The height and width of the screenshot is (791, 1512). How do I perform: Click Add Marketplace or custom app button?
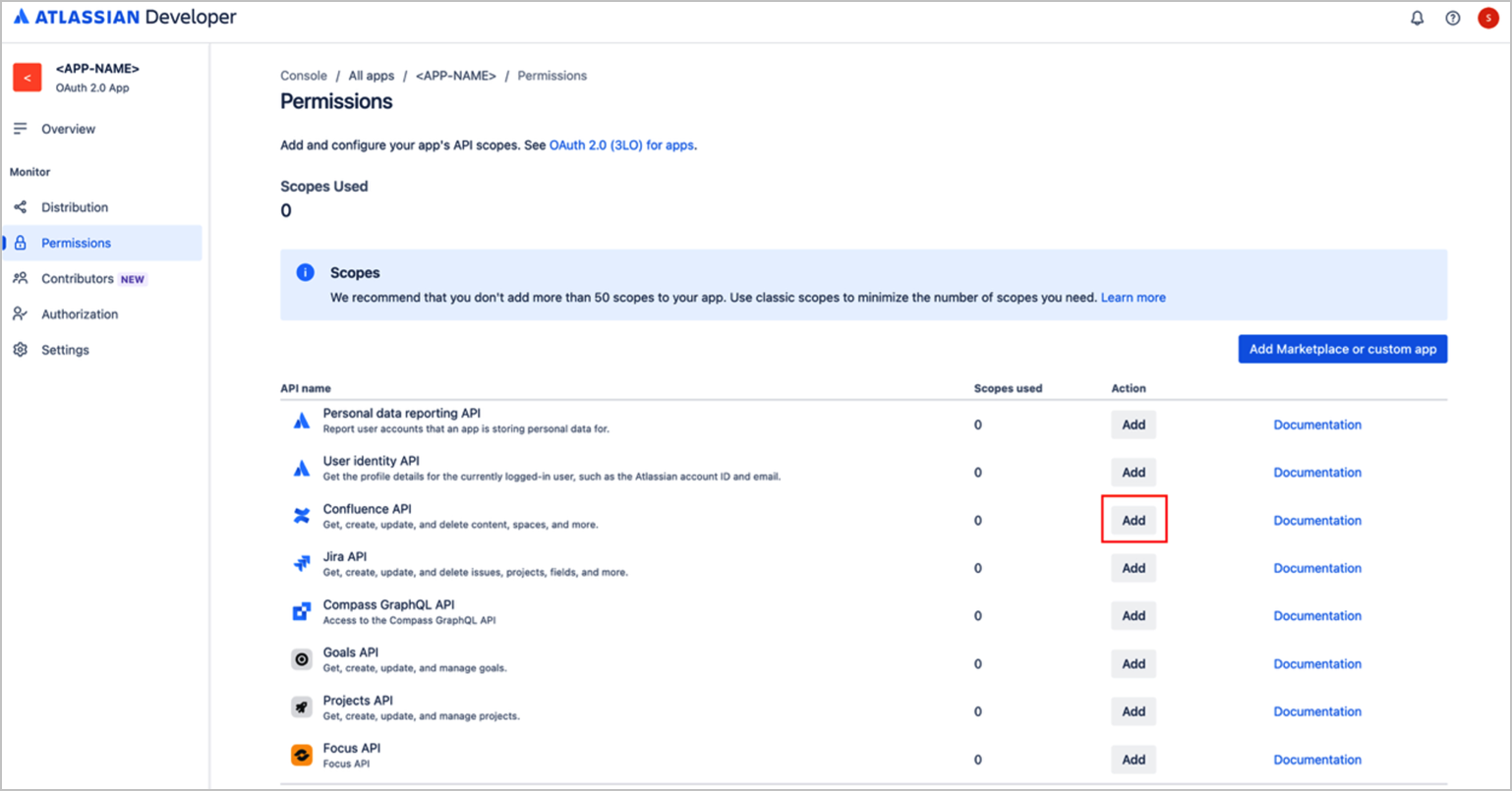pyautogui.click(x=1342, y=349)
